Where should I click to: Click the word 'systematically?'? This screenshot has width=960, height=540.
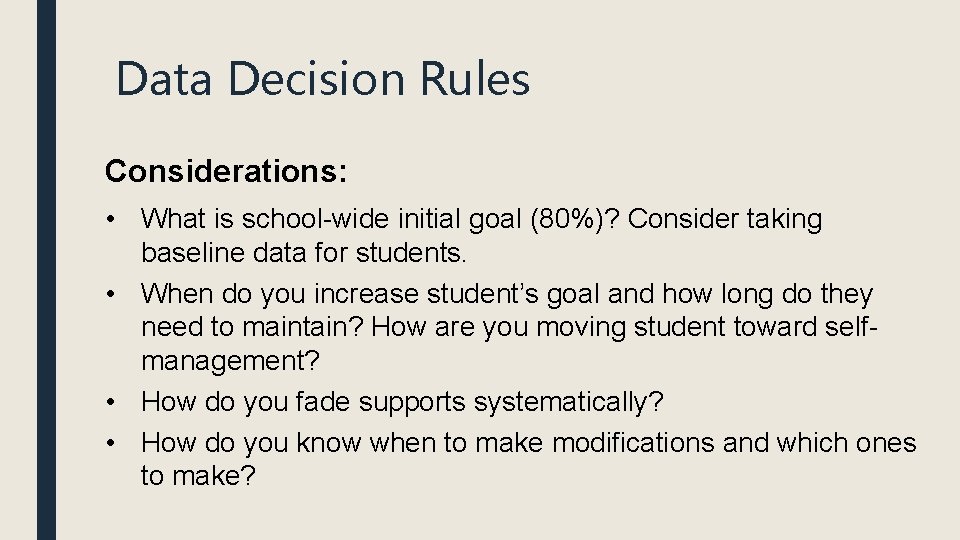coord(569,402)
